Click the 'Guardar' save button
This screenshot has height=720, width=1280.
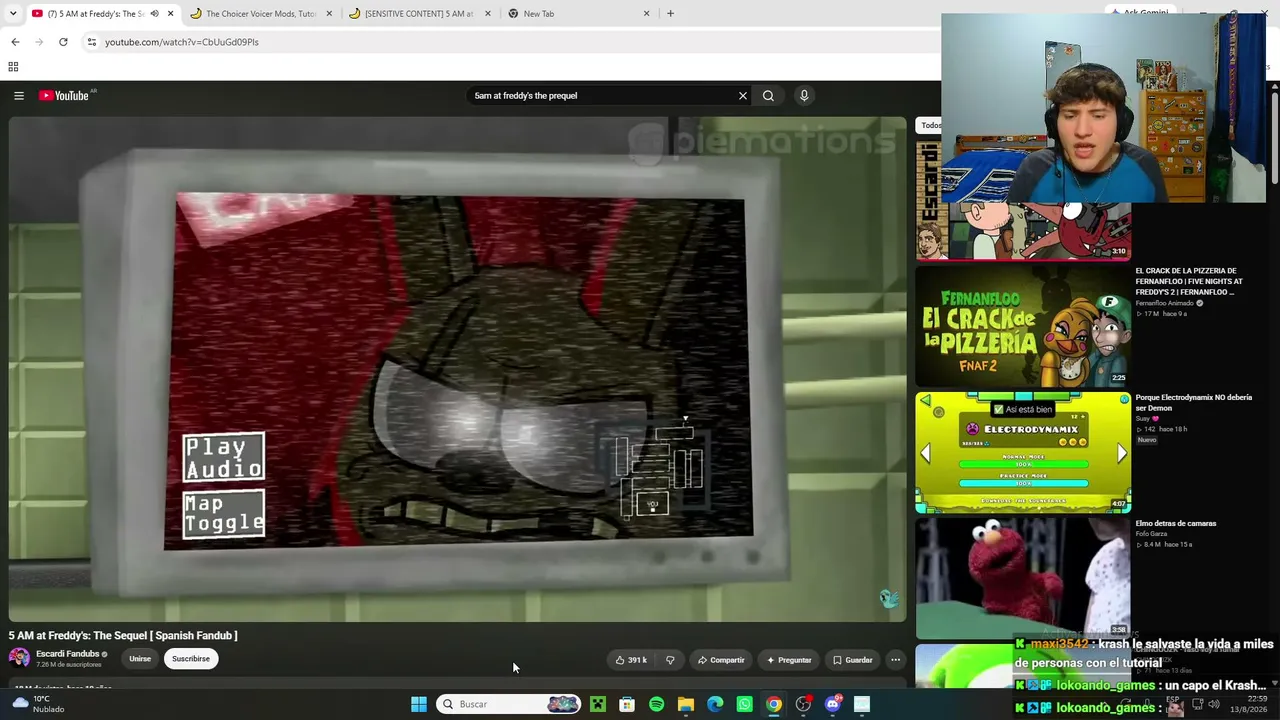click(853, 660)
